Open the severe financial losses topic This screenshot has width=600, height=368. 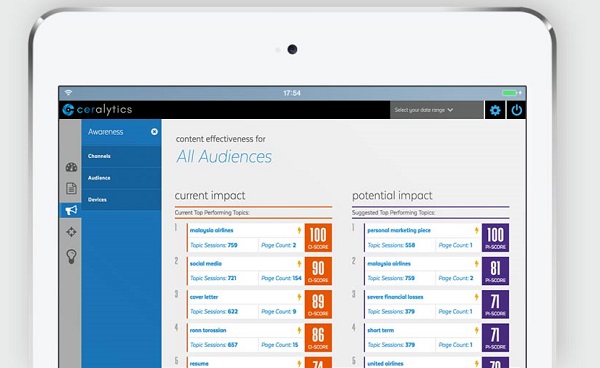[x=395, y=297]
